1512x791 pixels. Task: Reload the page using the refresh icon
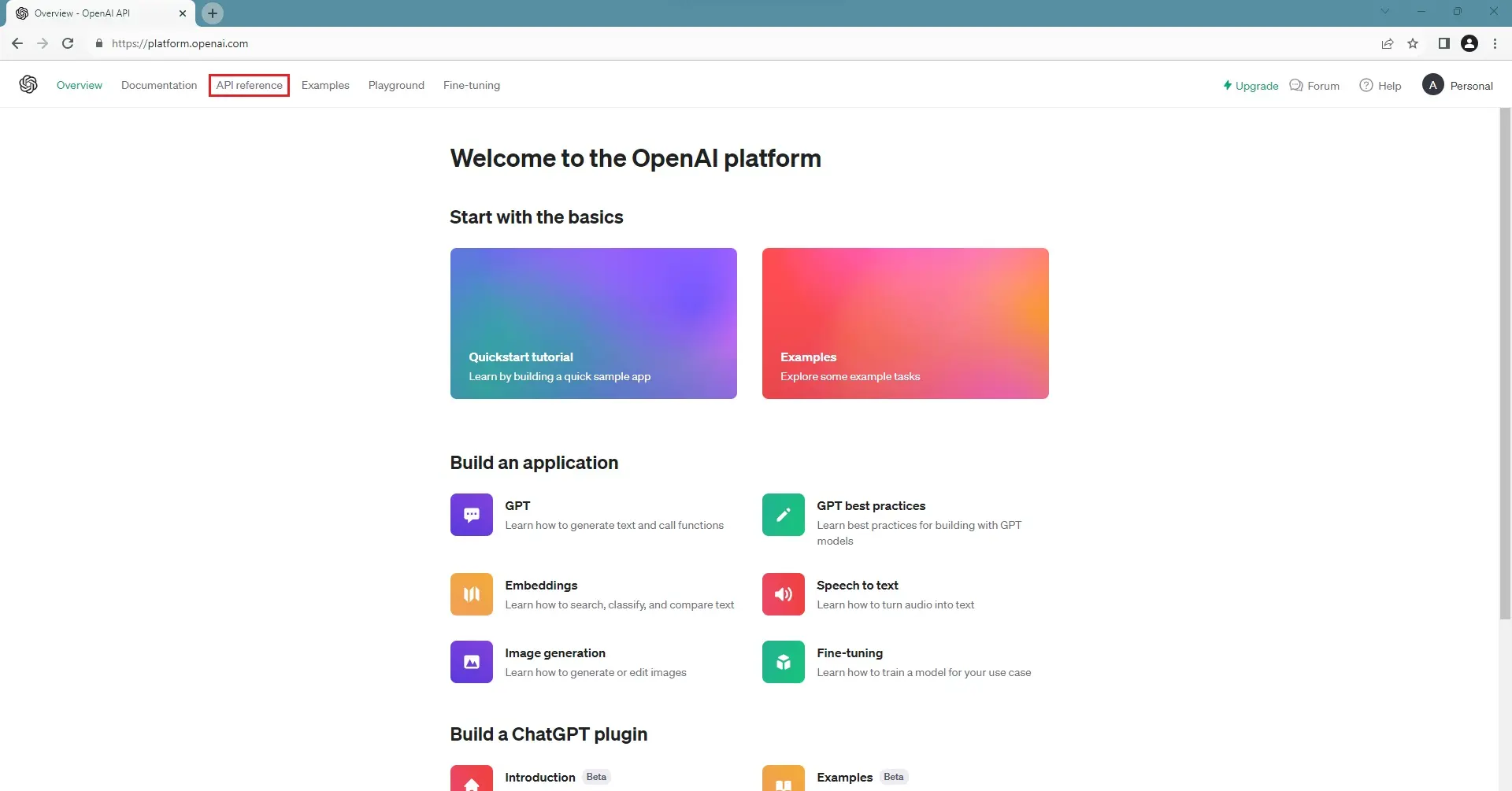click(x=68, y=44)
